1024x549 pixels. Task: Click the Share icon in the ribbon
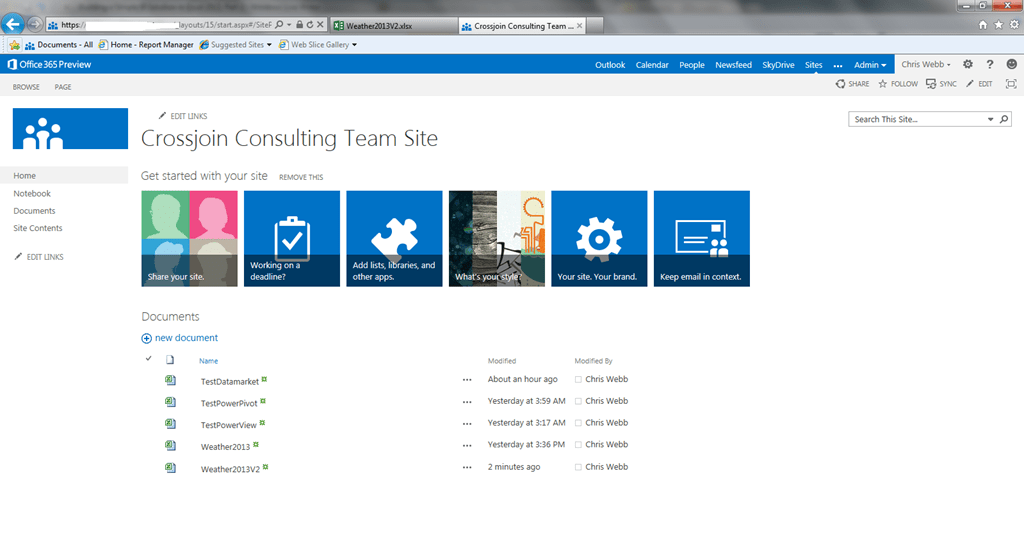(x=840, y=84)
